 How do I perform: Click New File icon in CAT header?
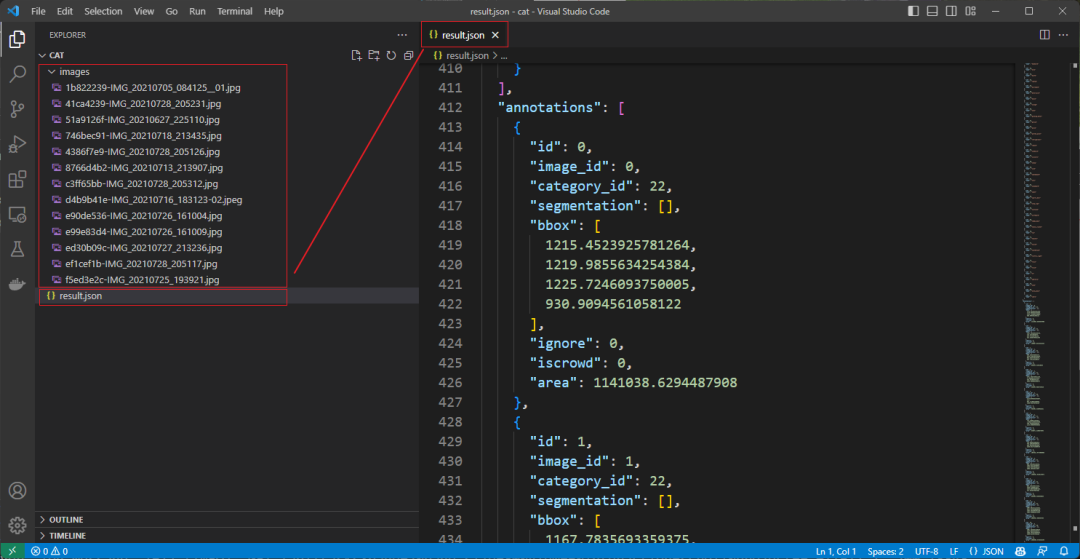(x=356, y=55)
